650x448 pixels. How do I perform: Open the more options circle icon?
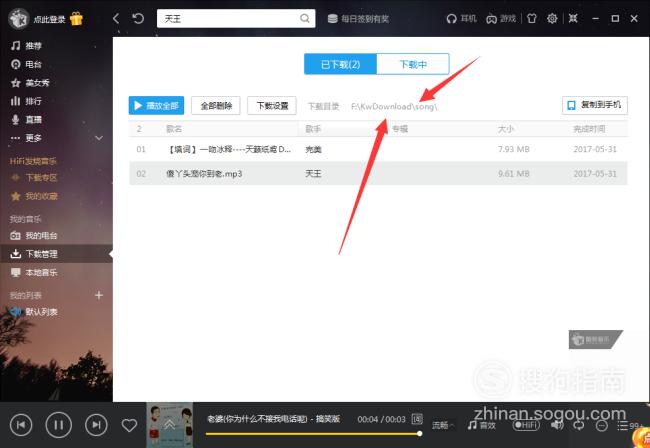[x=601, y=426]
